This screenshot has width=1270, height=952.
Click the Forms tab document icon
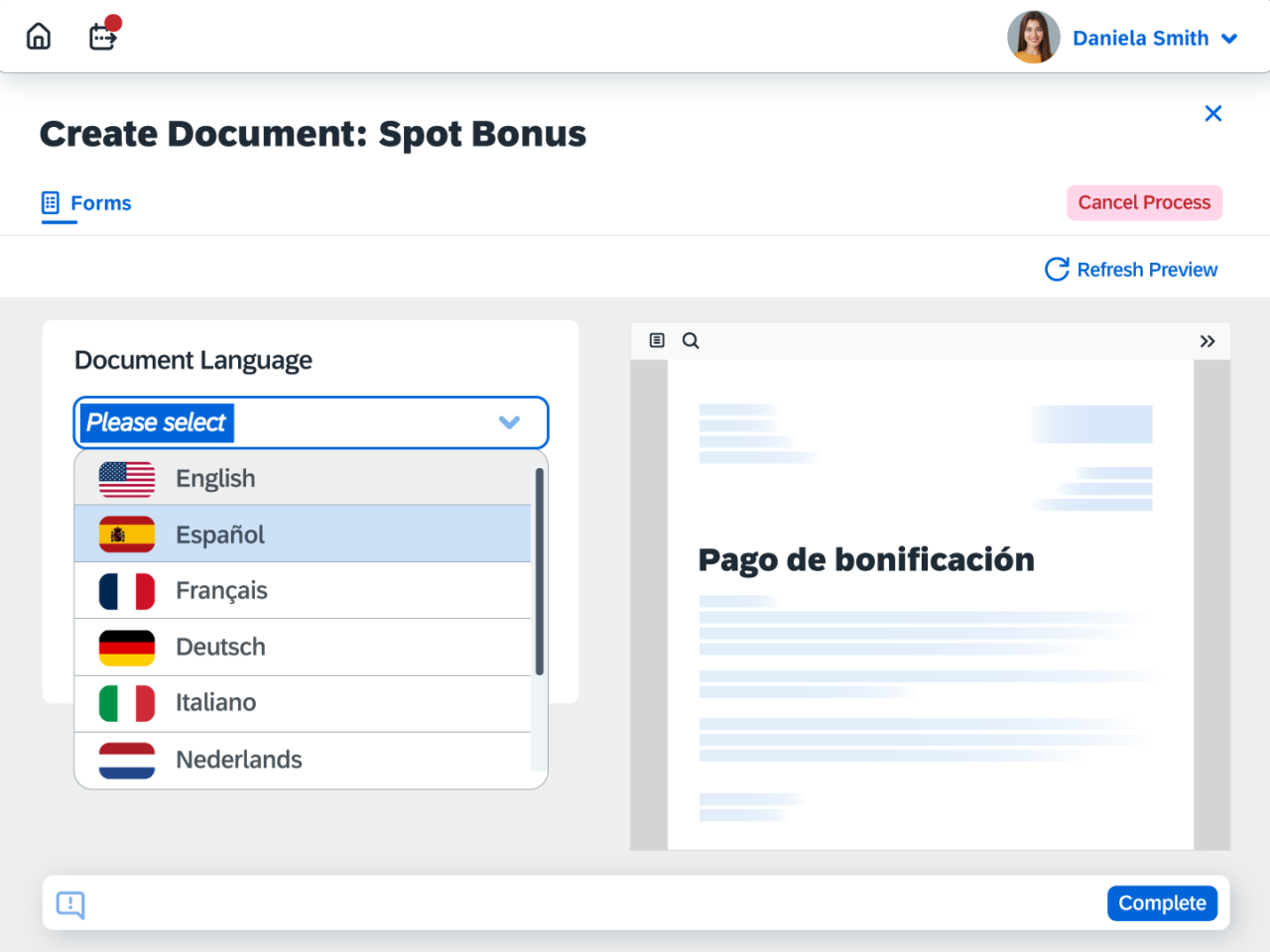click(52, 202)
